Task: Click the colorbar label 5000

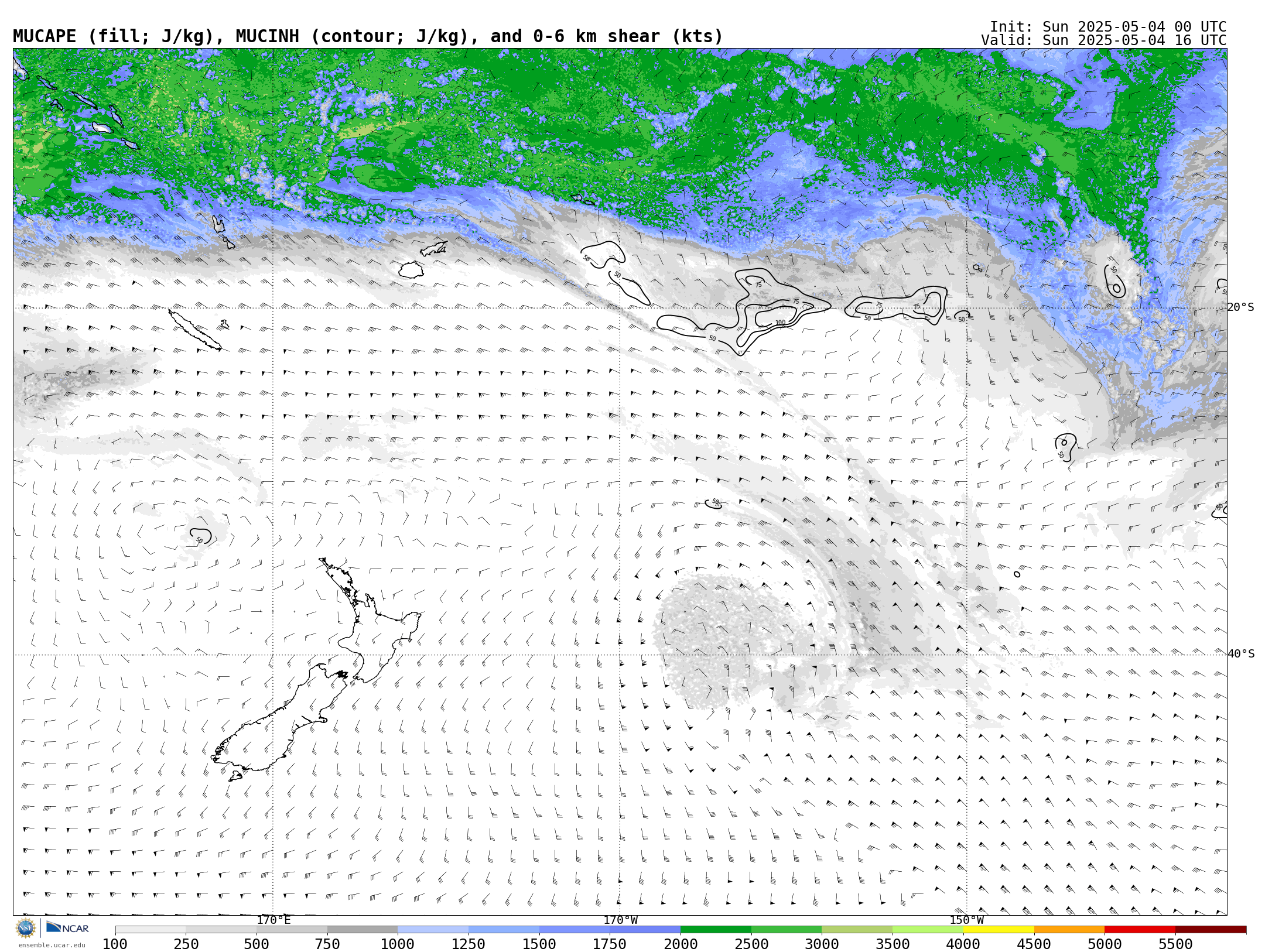Action: [1105, 944]
